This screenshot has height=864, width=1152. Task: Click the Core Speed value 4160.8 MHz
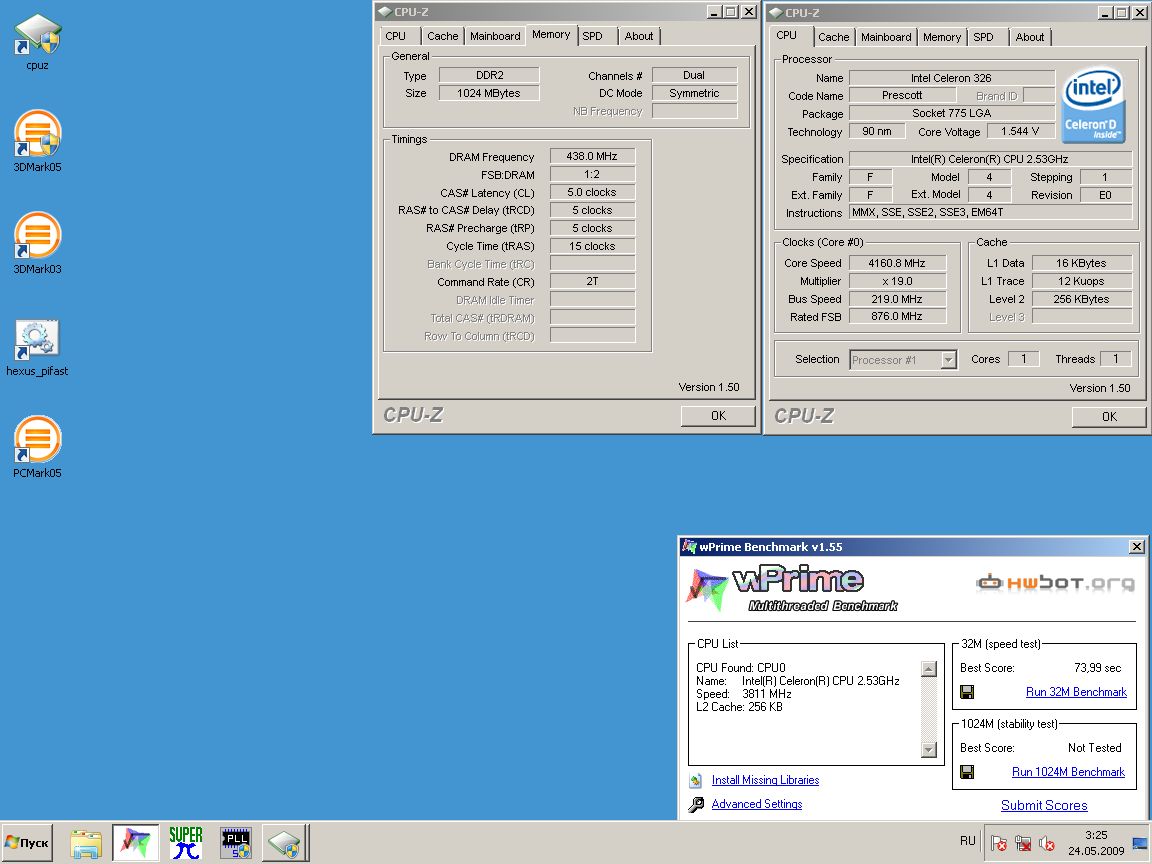pos(897,263)
